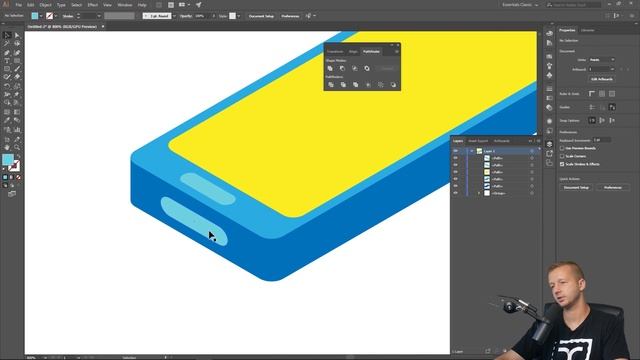Open the Effect menu
This screenshot has height=360, width=640.
93,5
